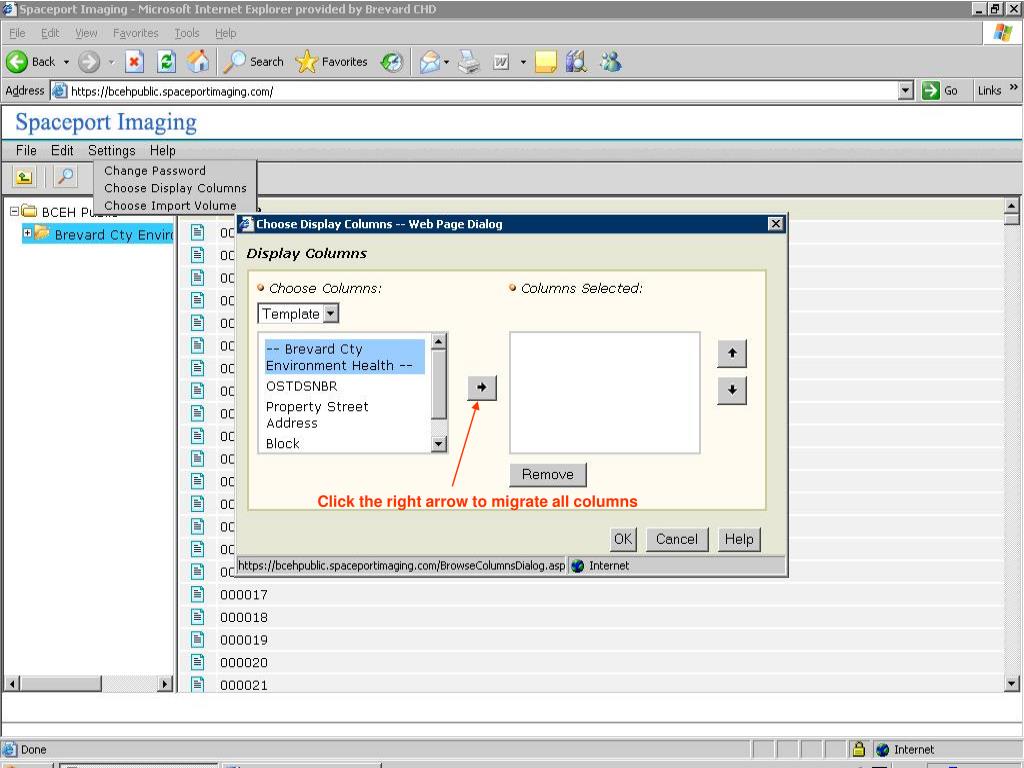Viewport: 1024px width, 768px height.
Task: Open the Spaceport Settings menu
Action: [112, 151]
